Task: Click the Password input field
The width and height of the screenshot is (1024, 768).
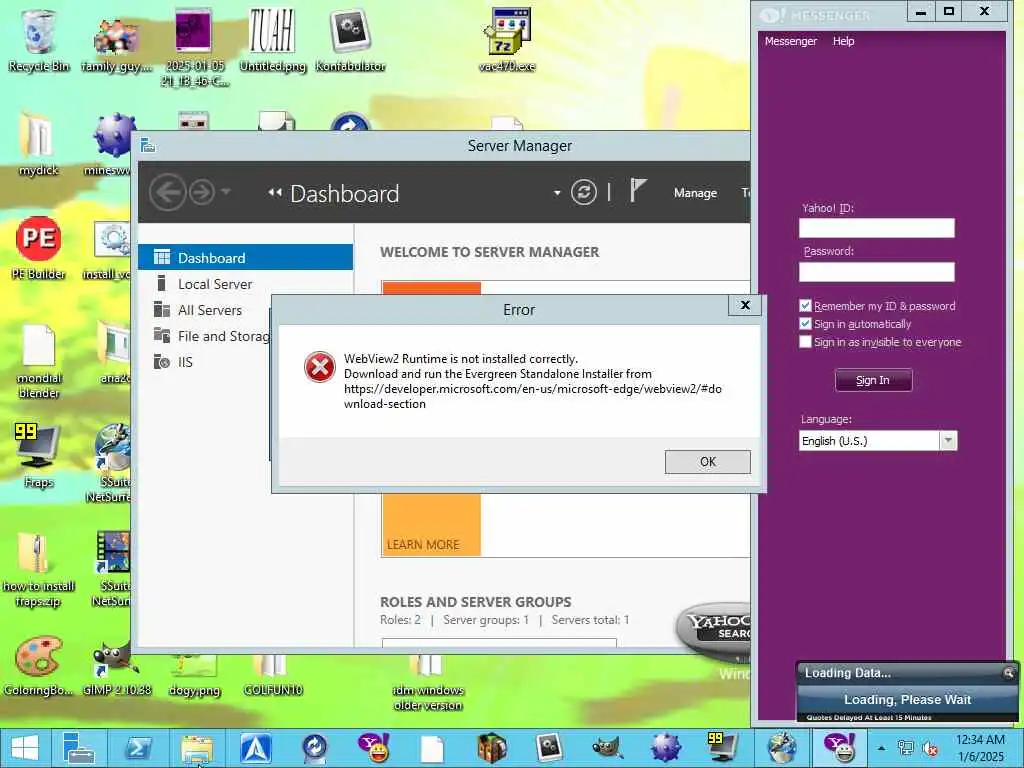Action: pyautogui.click(x=876, y=272)
